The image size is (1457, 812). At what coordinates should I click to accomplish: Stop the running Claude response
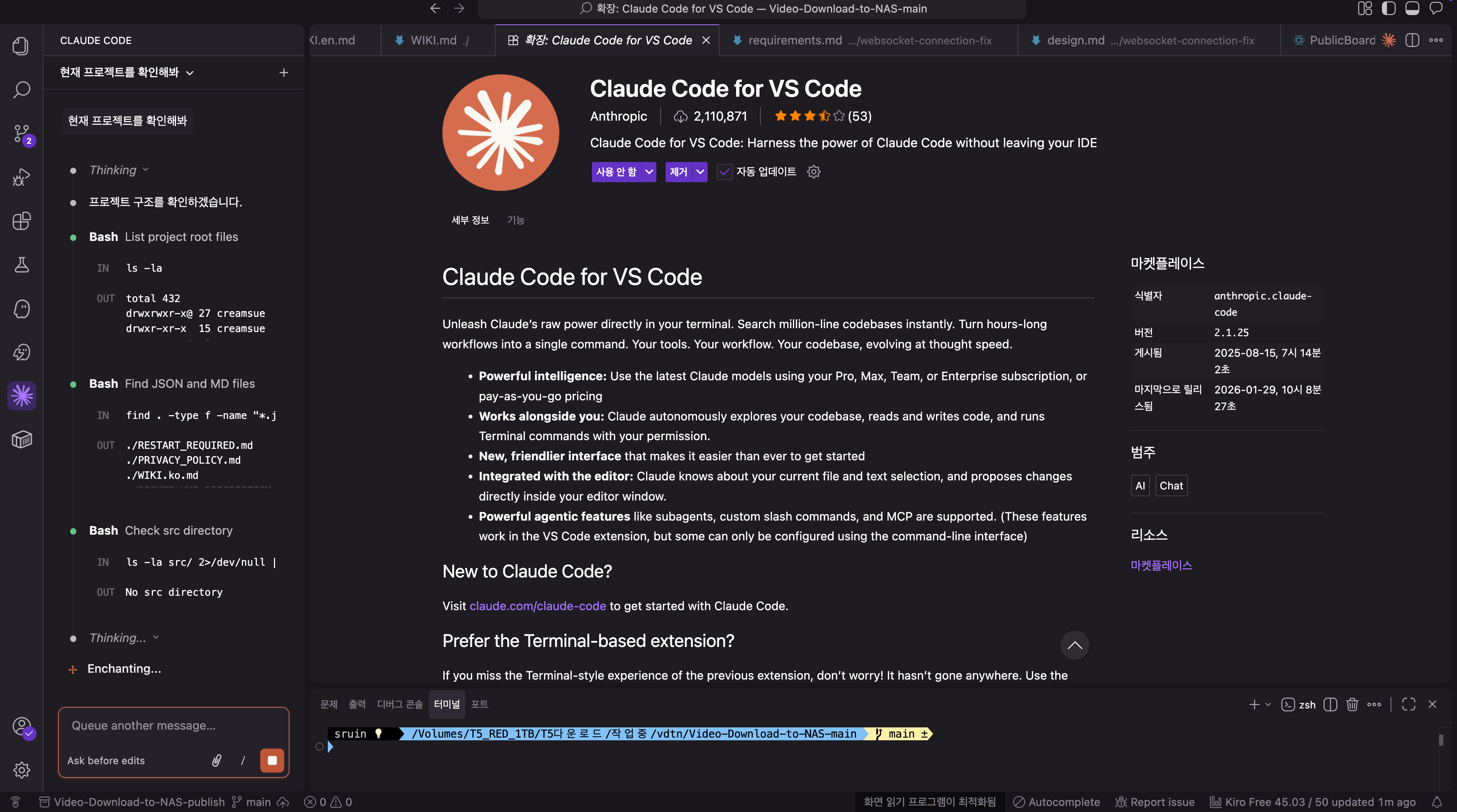click(272, 760)
